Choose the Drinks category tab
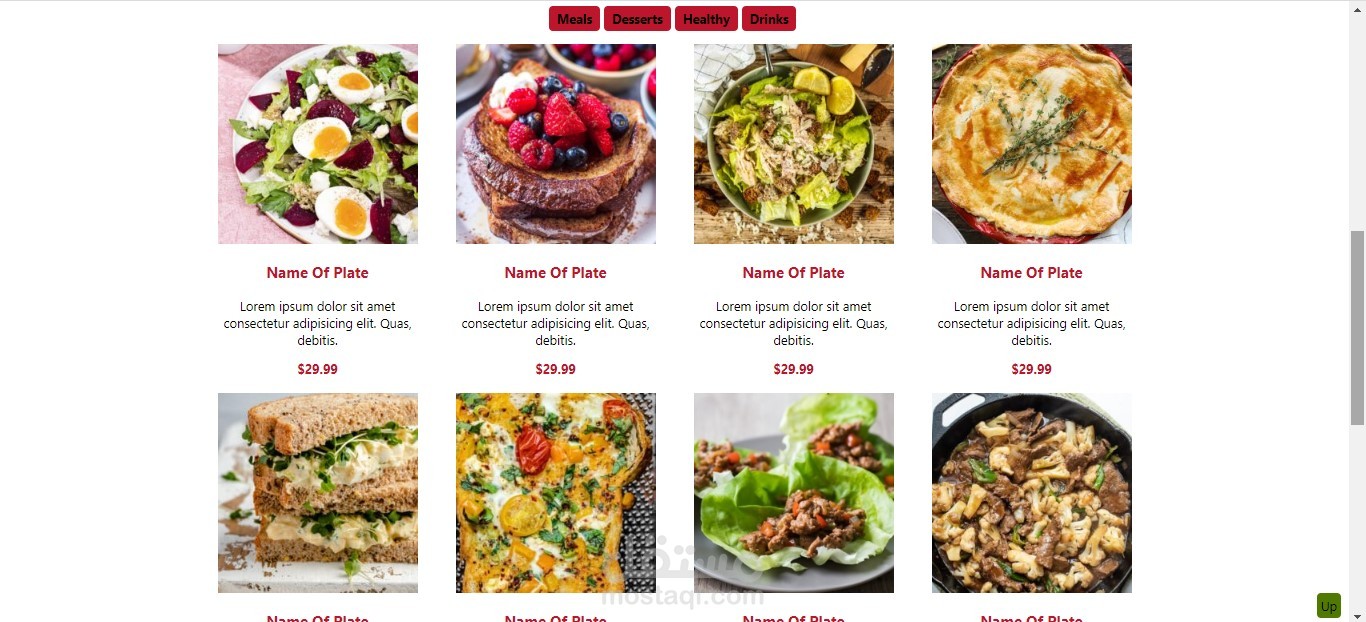Image resolution: width=1366 pixels, height=622 pixels. tap(769, 19)
